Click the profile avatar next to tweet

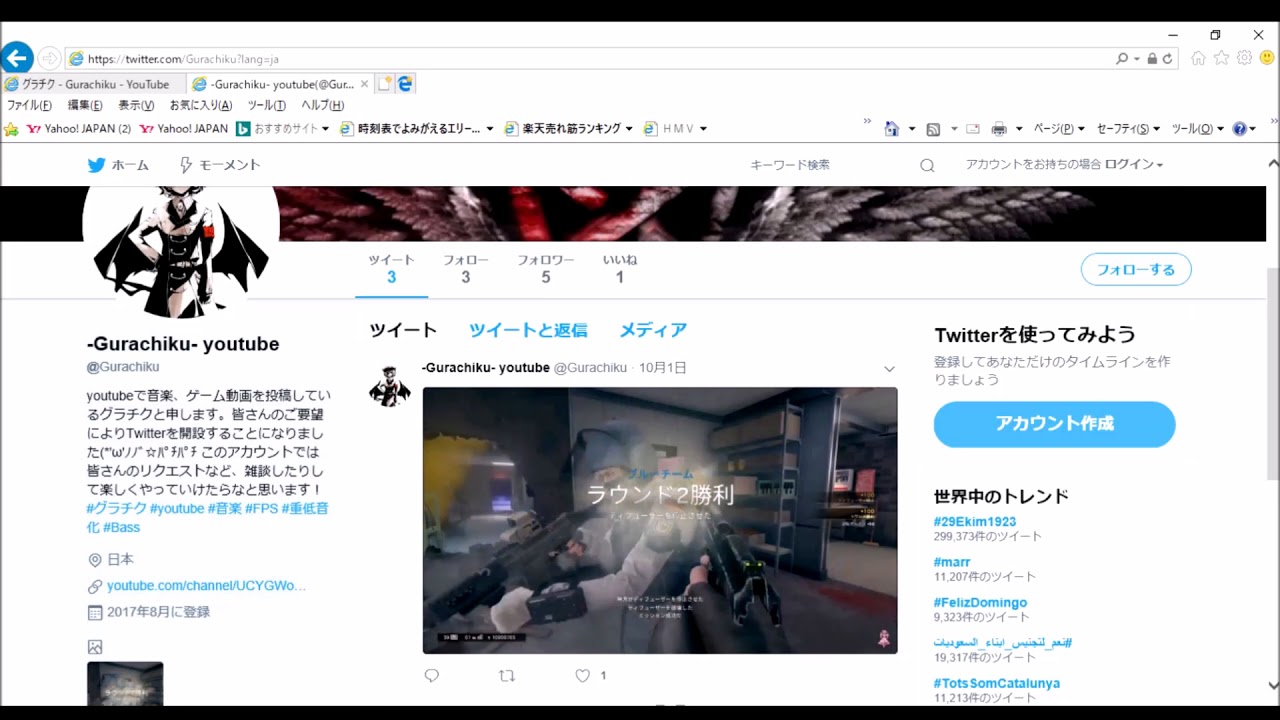click(x=390, y=386)
